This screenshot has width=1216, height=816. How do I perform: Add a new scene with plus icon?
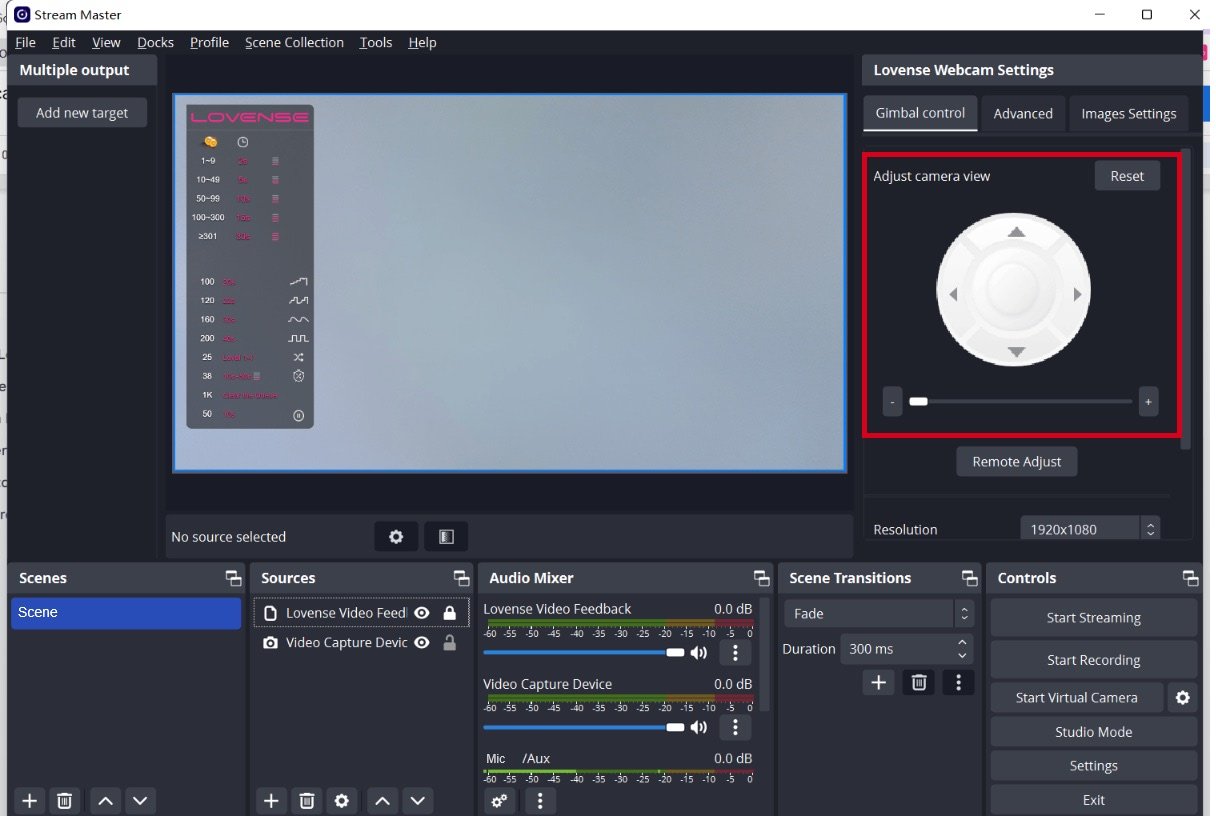30,800
